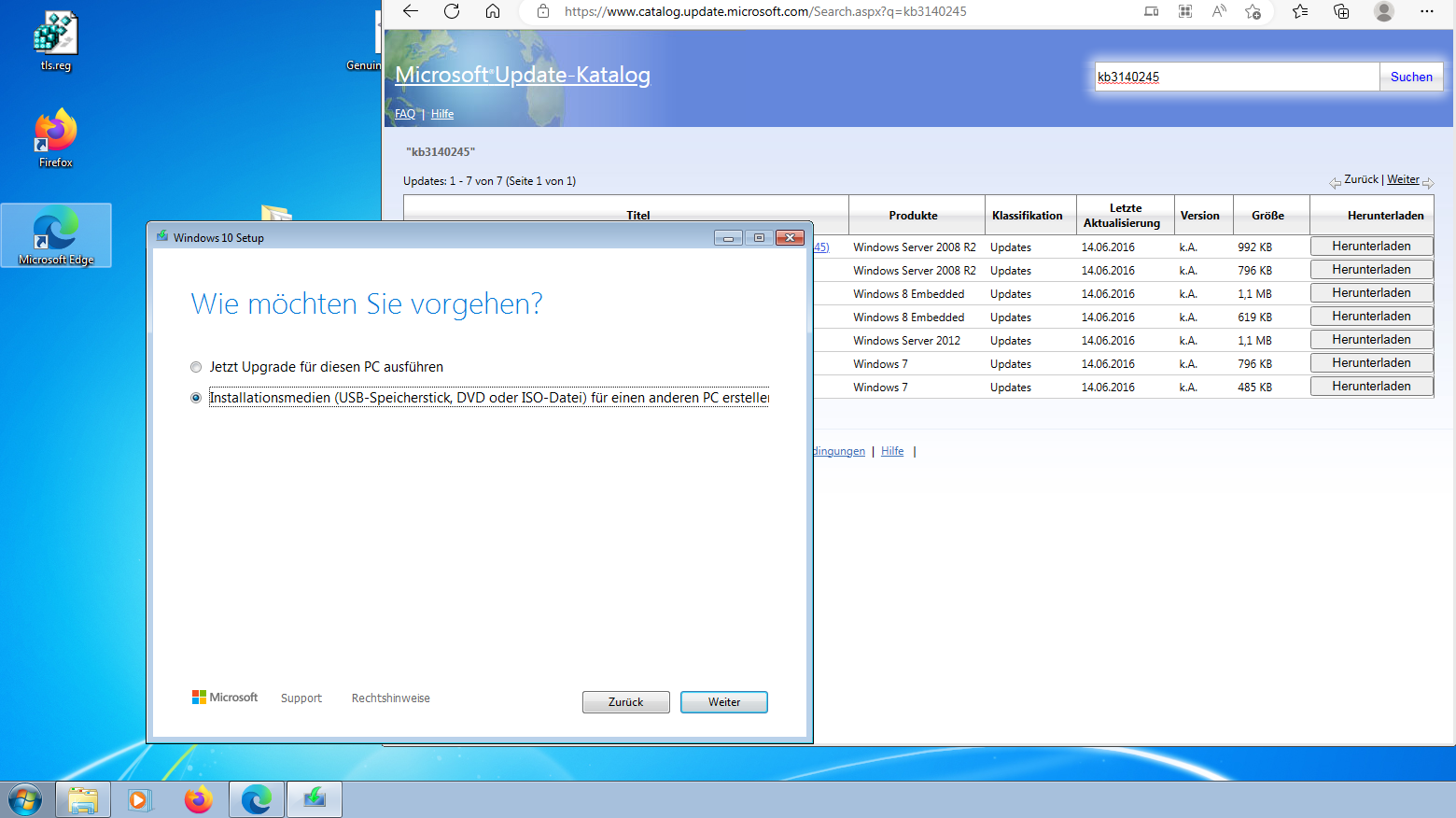Go back in the Edge browser
Viewport: 1456px width, 818px height.
[411, 11]
